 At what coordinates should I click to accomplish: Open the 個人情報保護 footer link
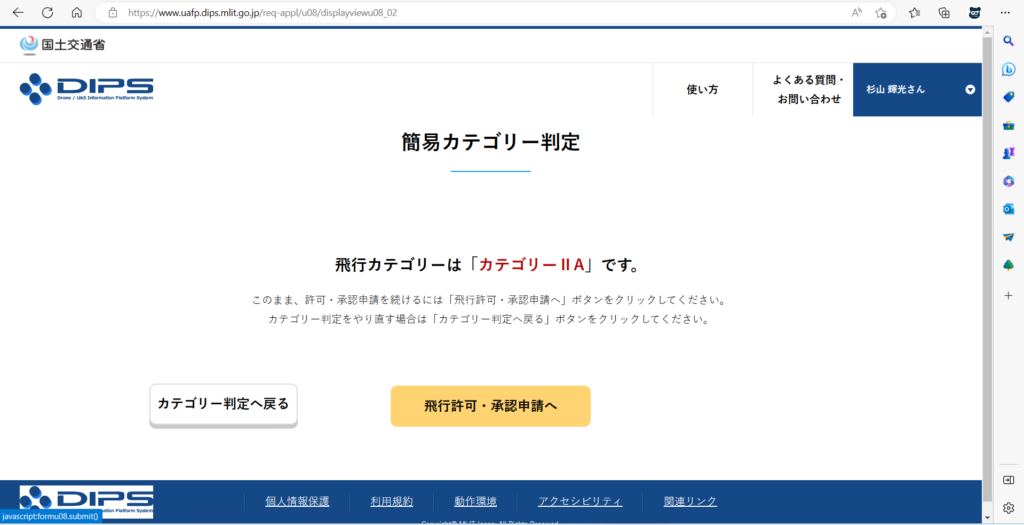pos(297,501)
